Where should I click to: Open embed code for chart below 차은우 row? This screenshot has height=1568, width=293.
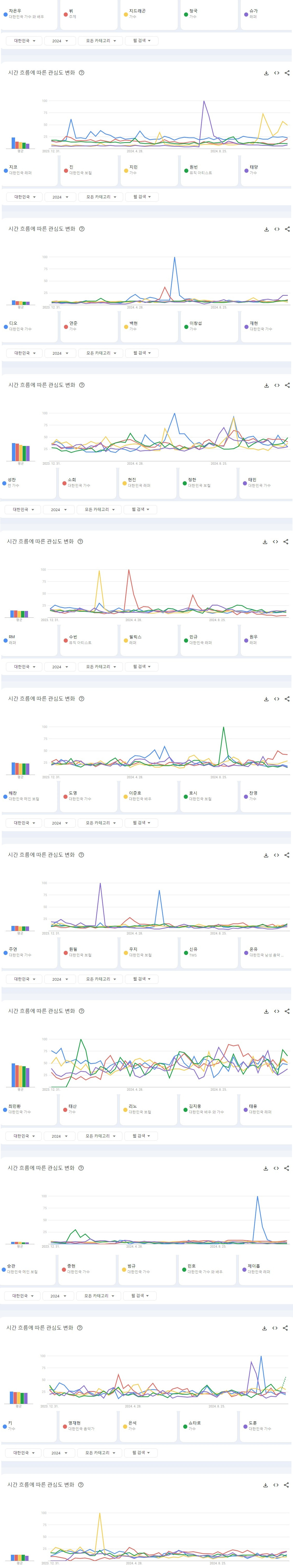(x=277, y=73)
